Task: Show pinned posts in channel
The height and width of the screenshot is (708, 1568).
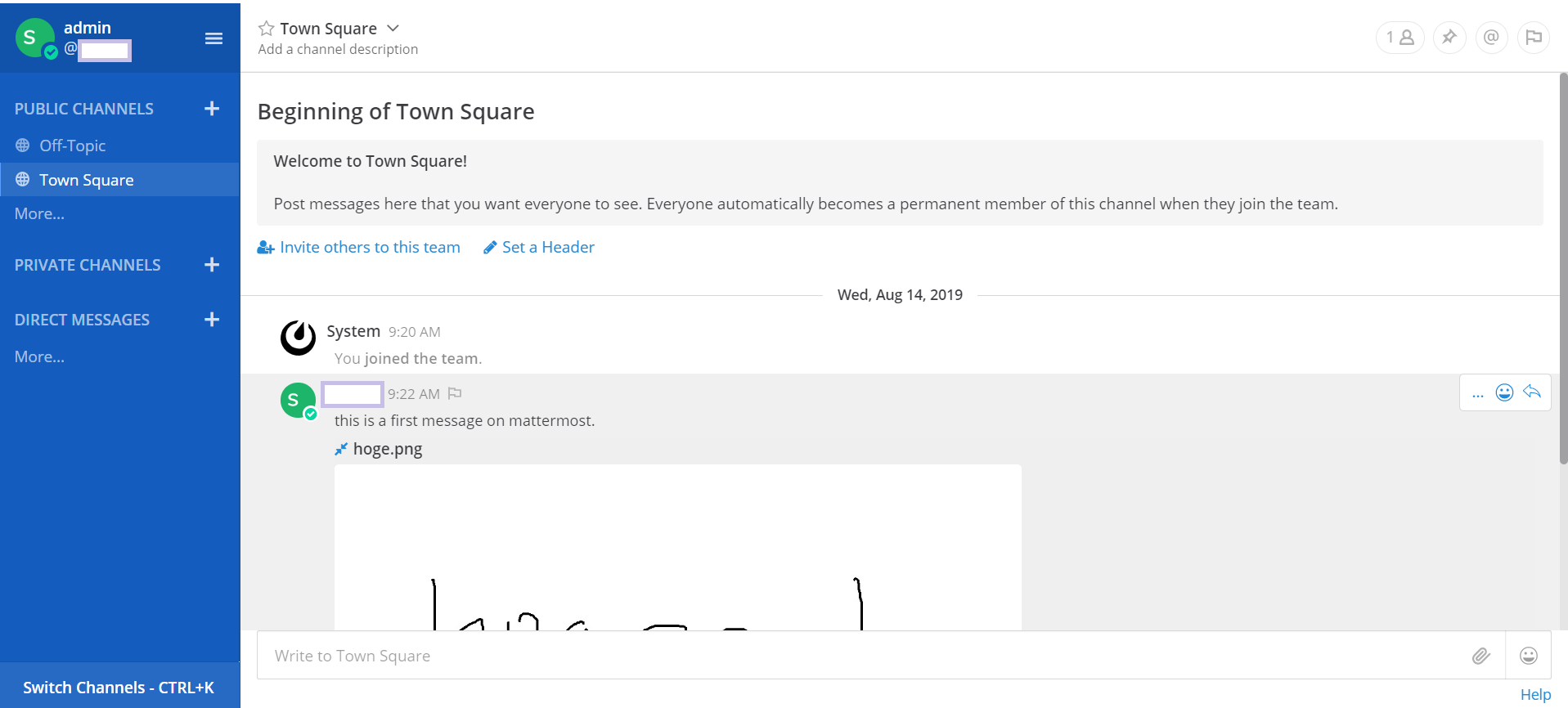Action: 1449,38
